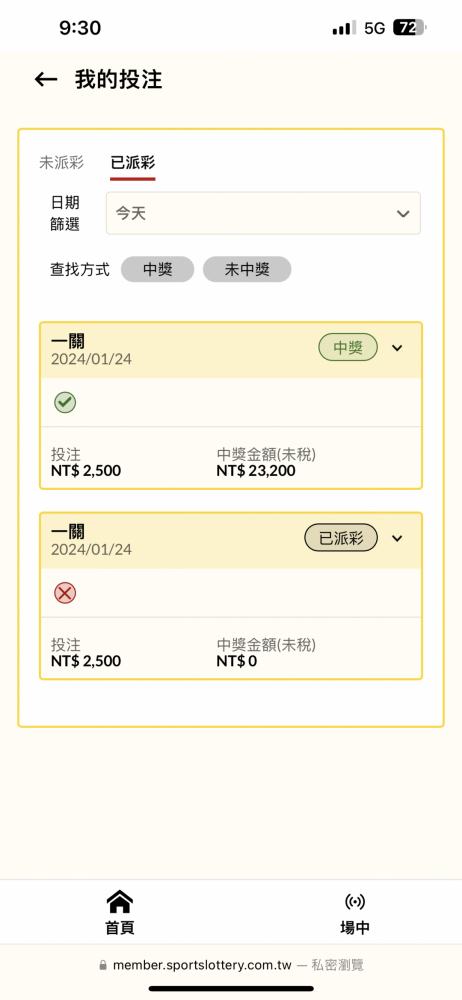Open the 日期篩選 dropdown showing 今天
Image resolution: width=462 pixels, height=1000 pixels.
[x=263, y=213]
